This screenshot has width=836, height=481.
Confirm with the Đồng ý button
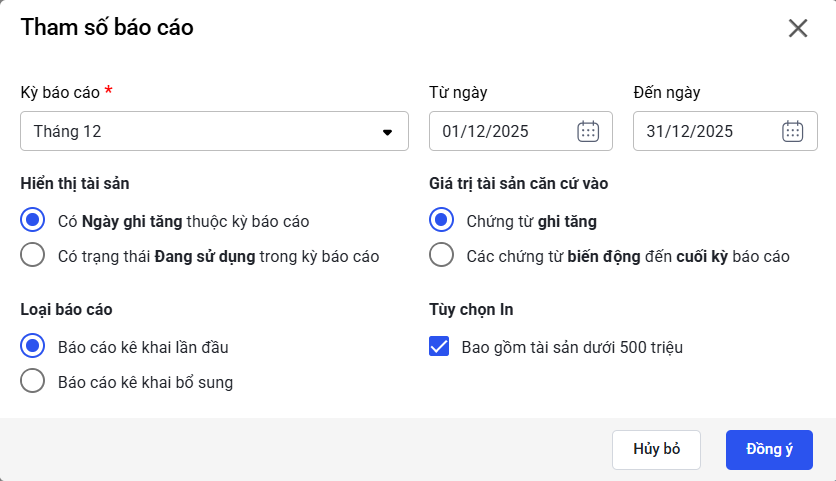click(768, 449)
